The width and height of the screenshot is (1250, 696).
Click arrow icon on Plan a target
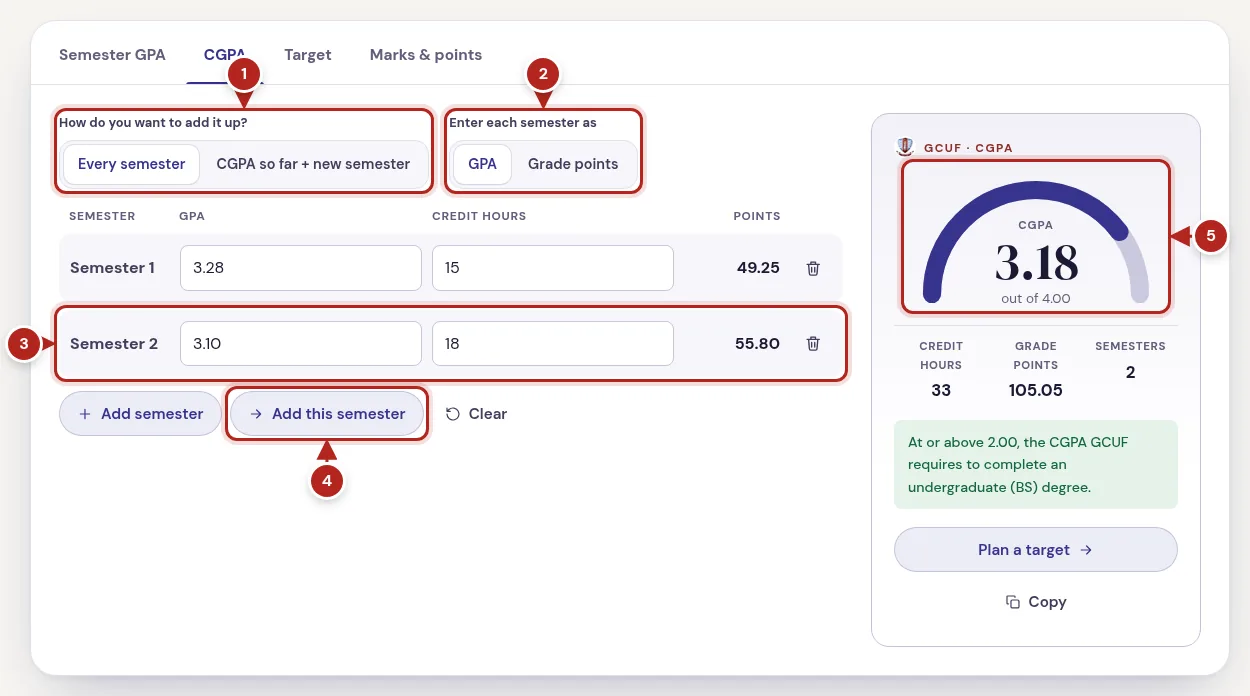point(1086,550)
